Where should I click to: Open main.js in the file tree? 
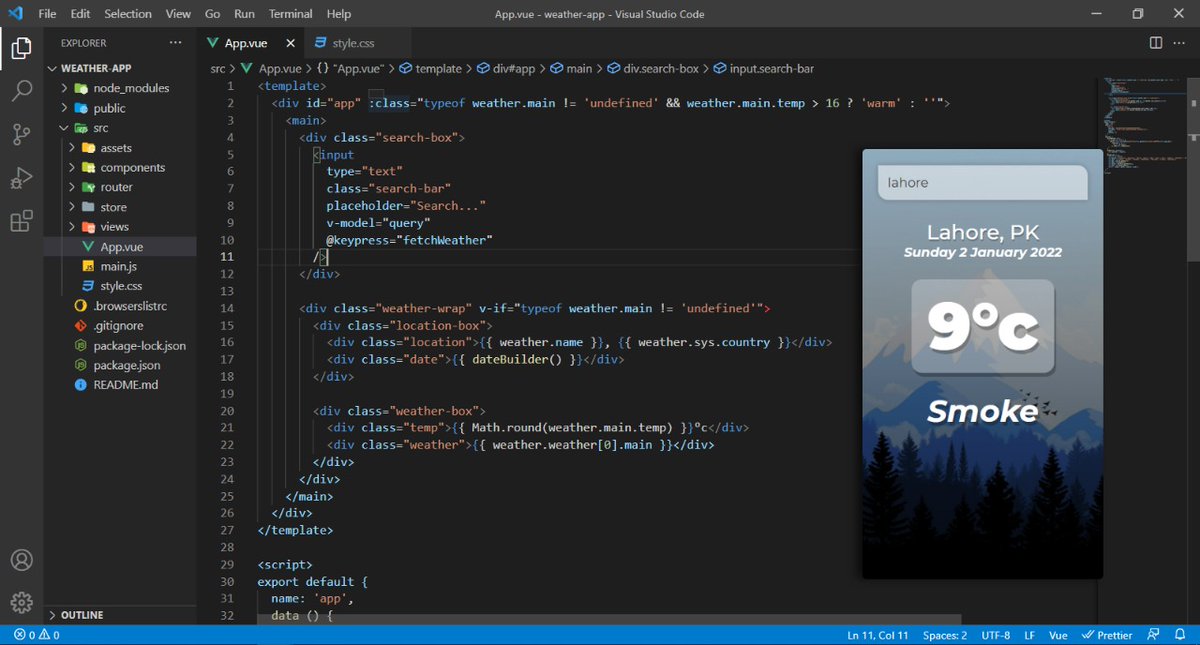(120, 266)
